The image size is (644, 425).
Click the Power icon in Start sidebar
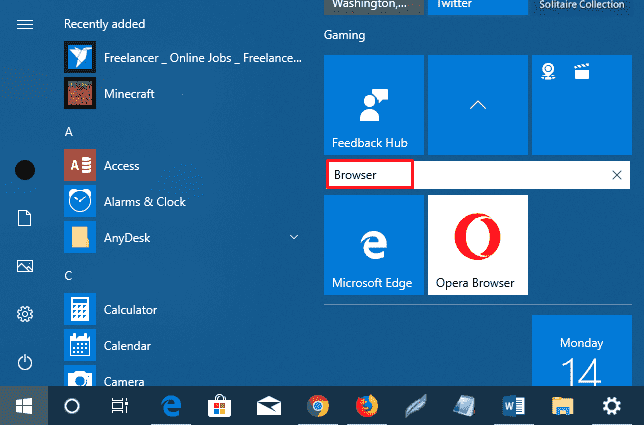25,362
